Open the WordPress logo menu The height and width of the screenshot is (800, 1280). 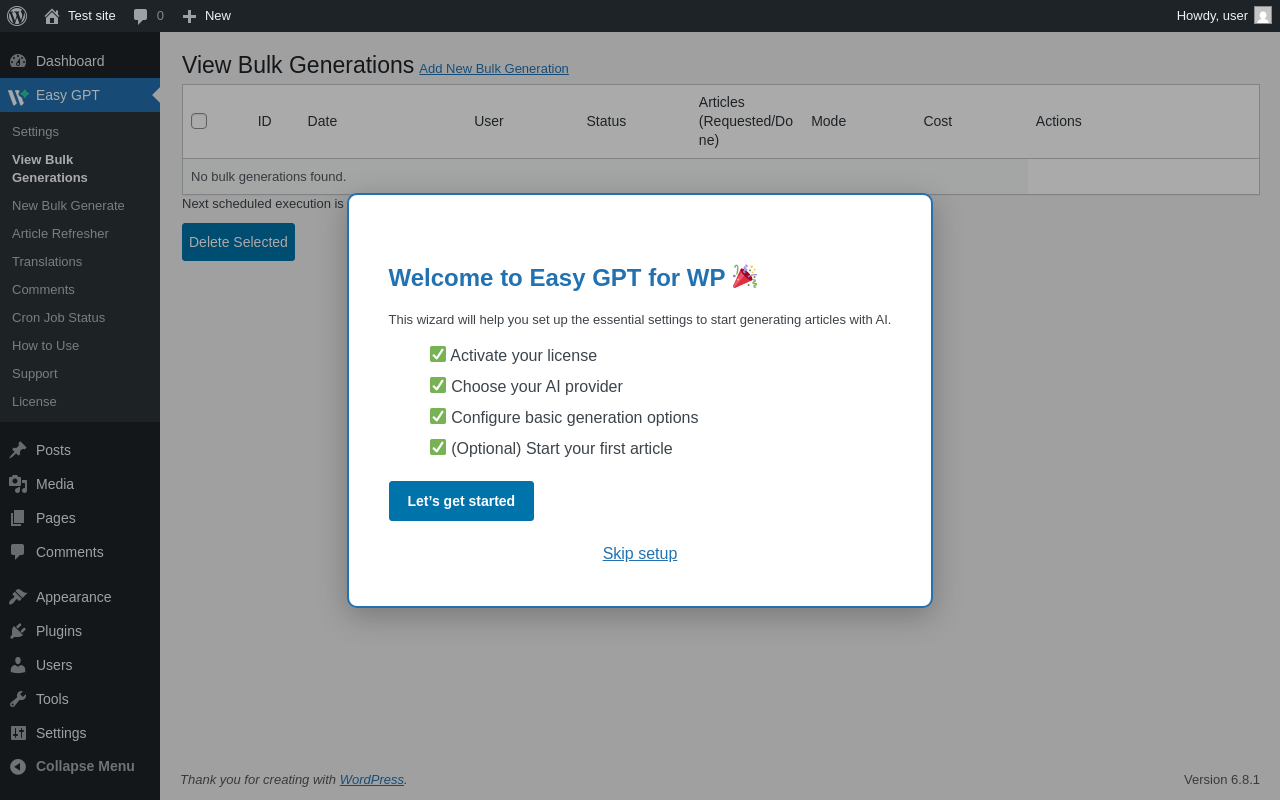tap(17, 16)
